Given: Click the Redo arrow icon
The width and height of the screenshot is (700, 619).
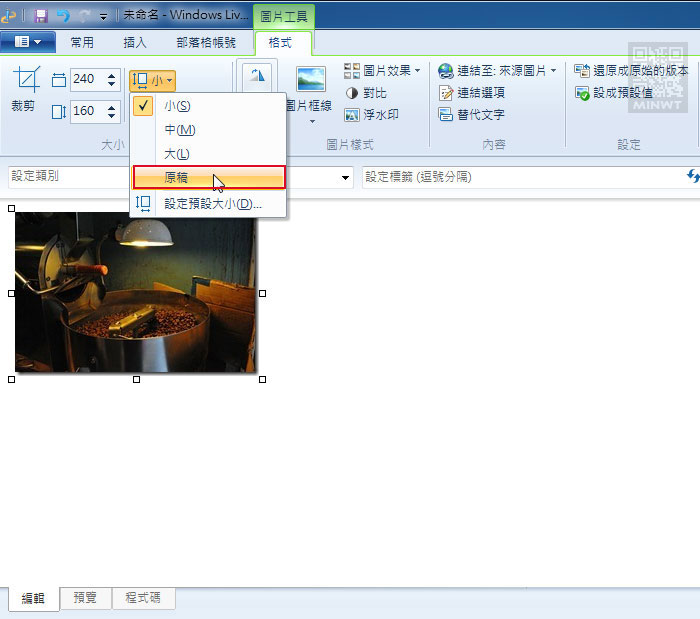Looking at the screenshot, I should (84, 16).
